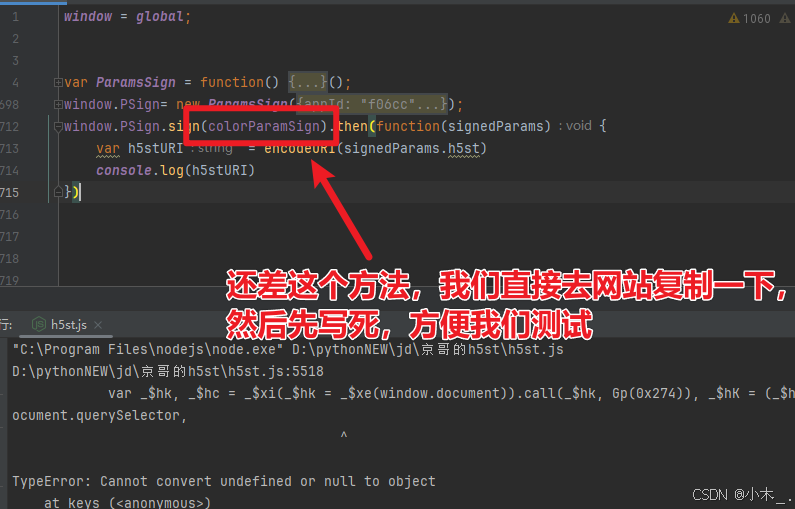
Task: Click the fold end marker on line 715
Action: pyautogui.click(x=58, y=192)
